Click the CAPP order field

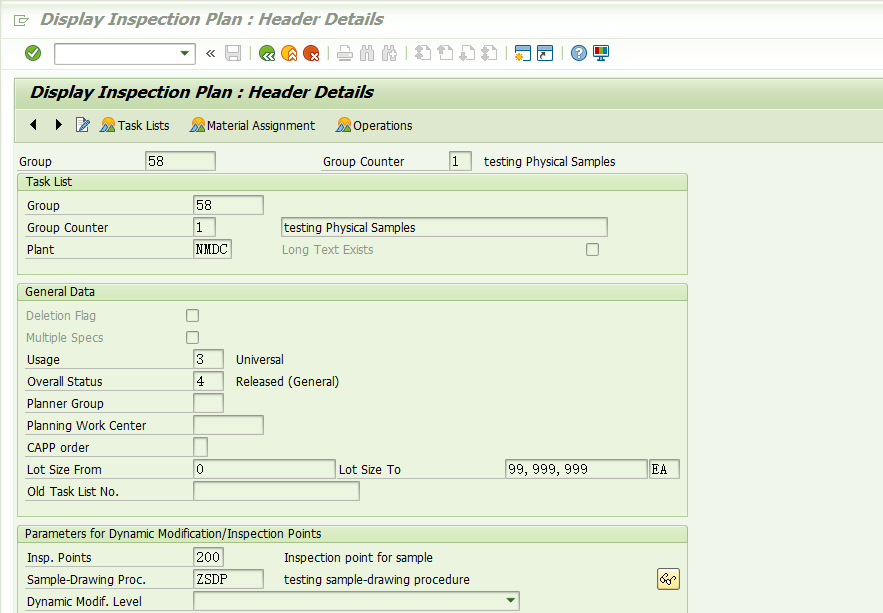tap(200, 447)
